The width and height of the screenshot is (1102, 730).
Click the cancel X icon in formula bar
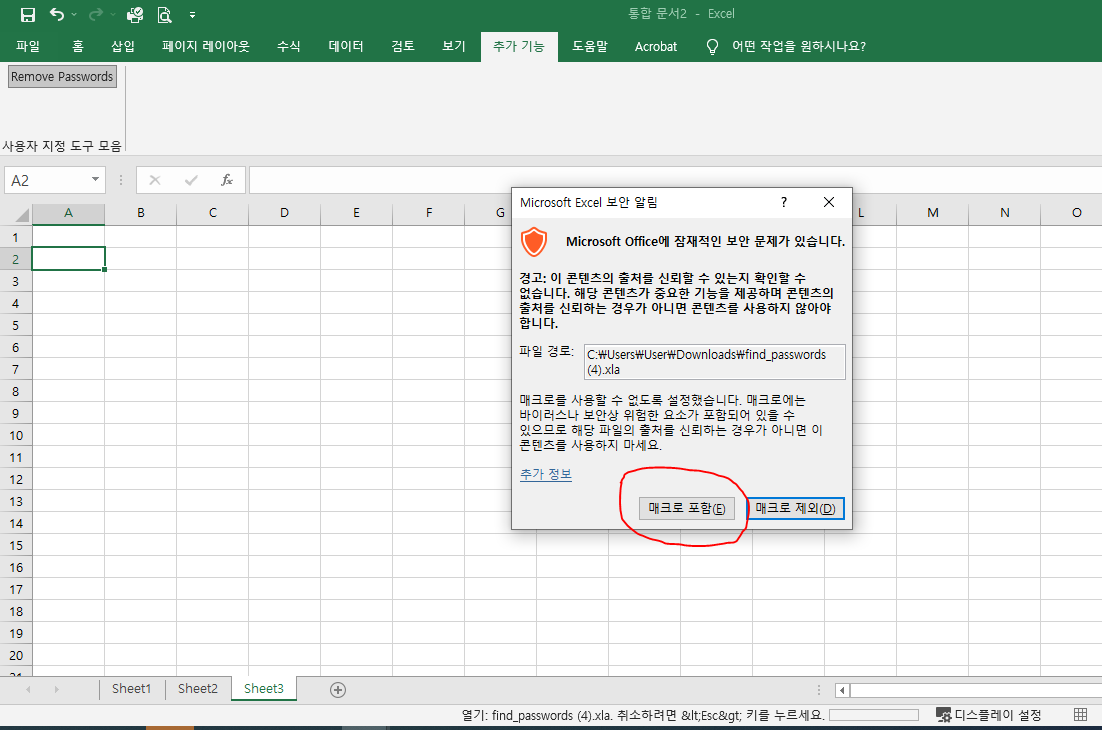point(155,181)
